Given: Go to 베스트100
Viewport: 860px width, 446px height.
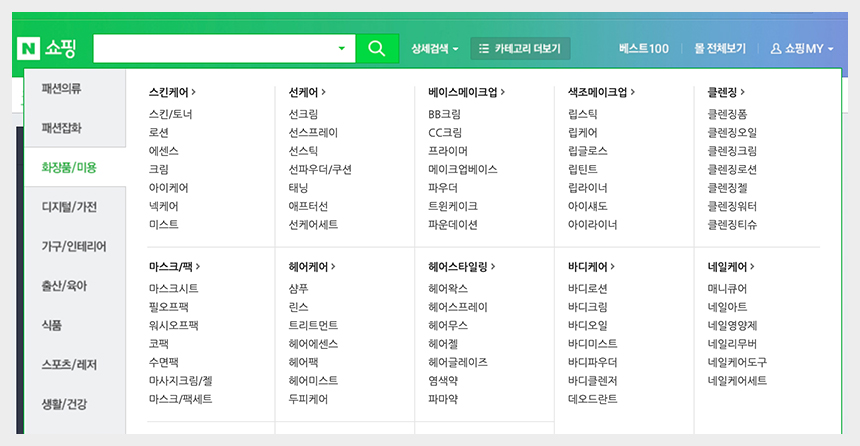Looking at the screenshot, I should [643, 48].
